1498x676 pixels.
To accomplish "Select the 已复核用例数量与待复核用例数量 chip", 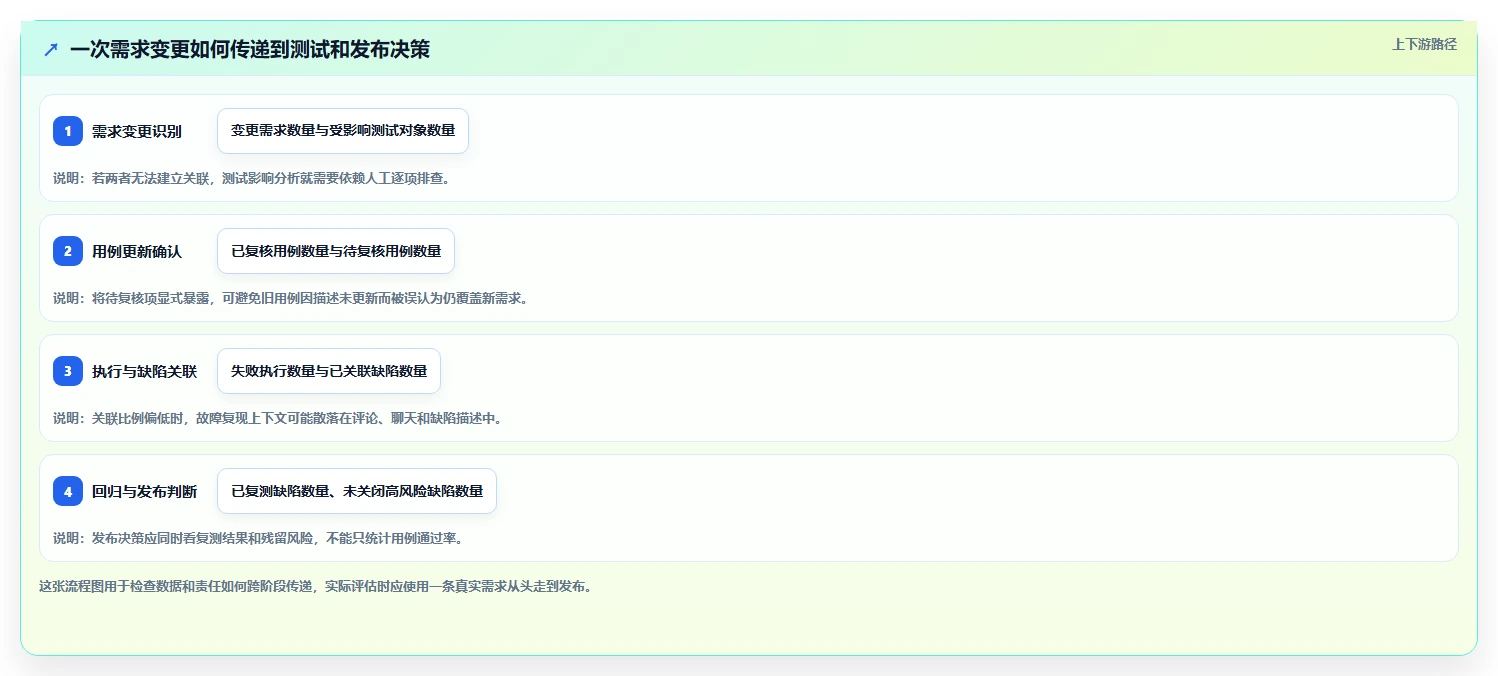I will pyautogui.click(x=336, y=251).
